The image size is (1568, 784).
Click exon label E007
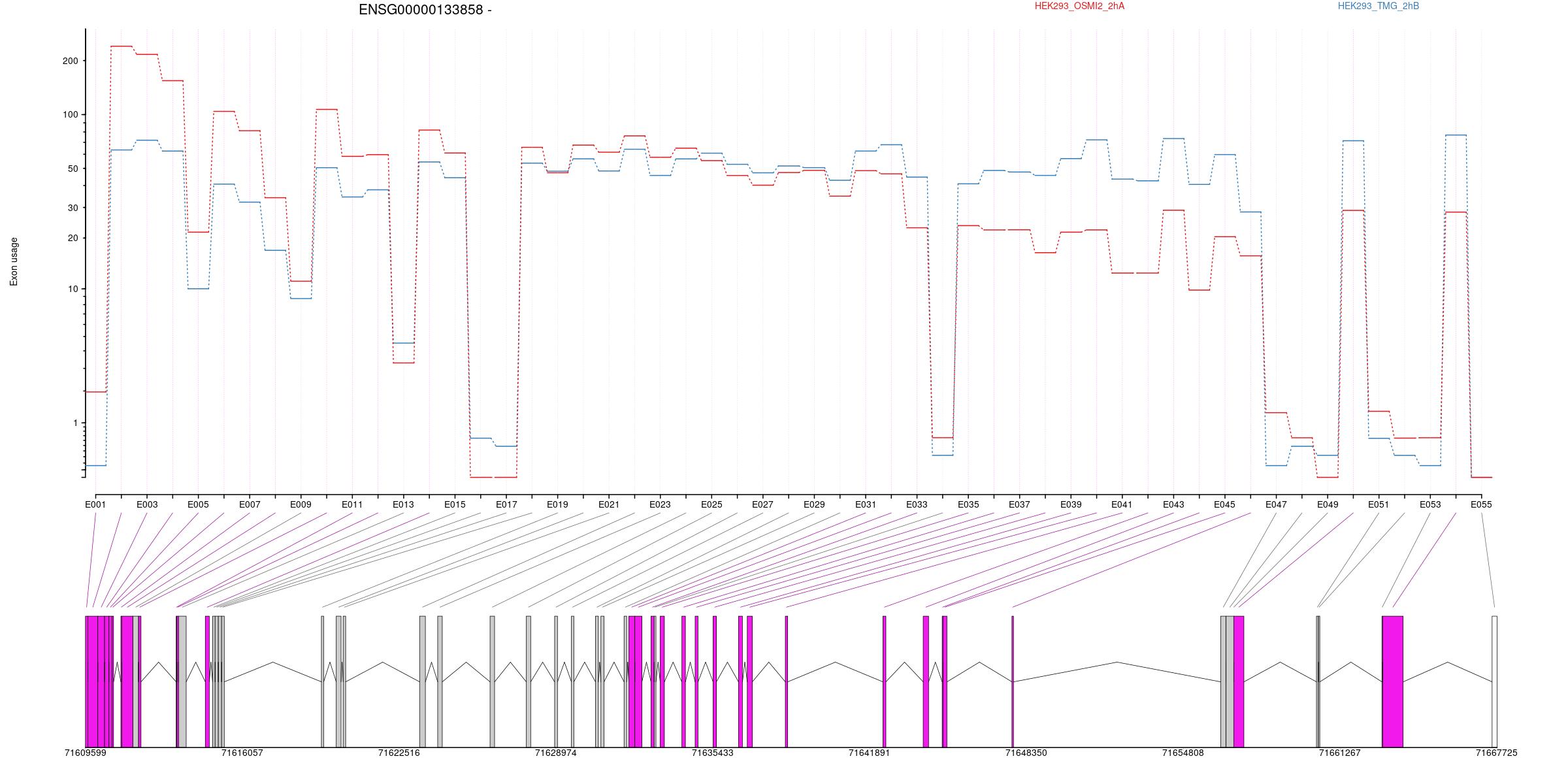(250, 504)
